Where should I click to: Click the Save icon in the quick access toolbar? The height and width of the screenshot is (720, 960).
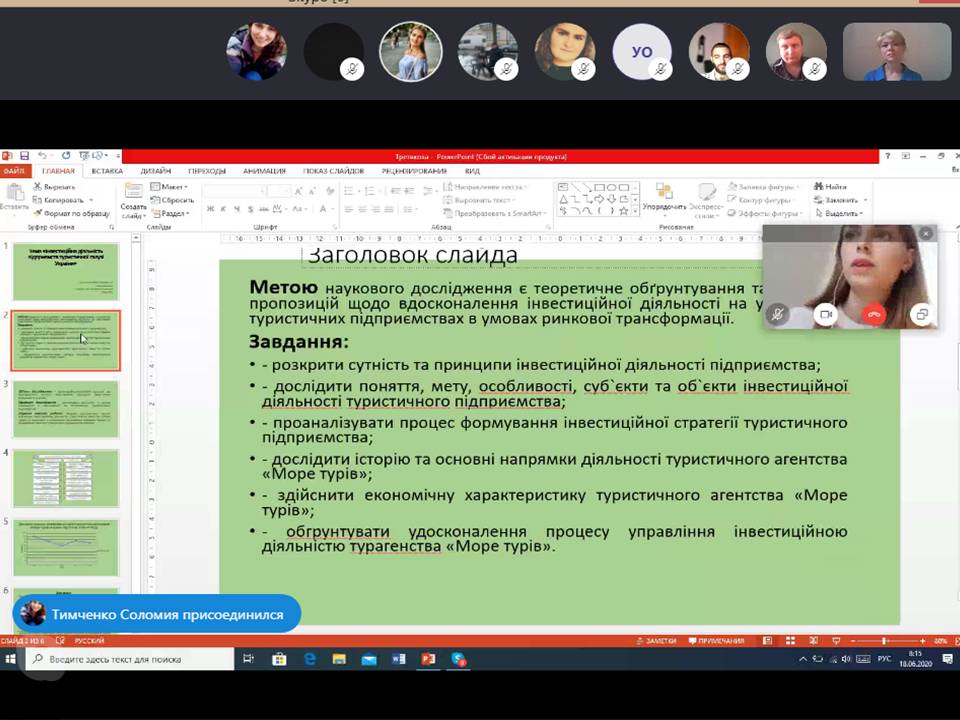click(x=24, y=156)
